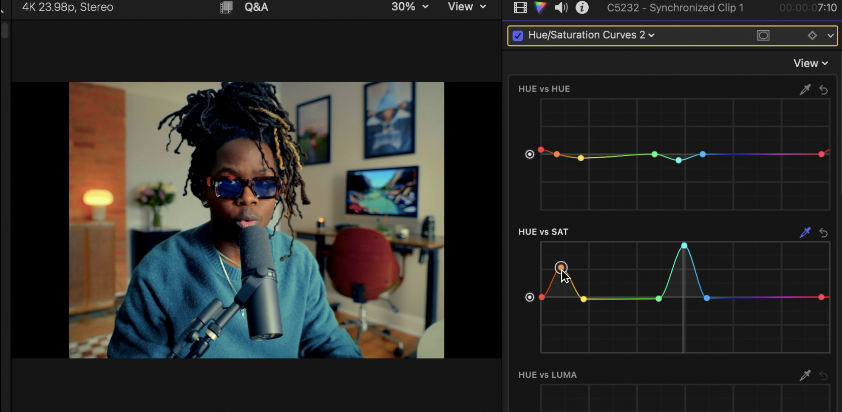The width and height of the screenshot is (842, 412).
Task: Open the viewer 30% zoom dropdown
Action: point(410,7)
